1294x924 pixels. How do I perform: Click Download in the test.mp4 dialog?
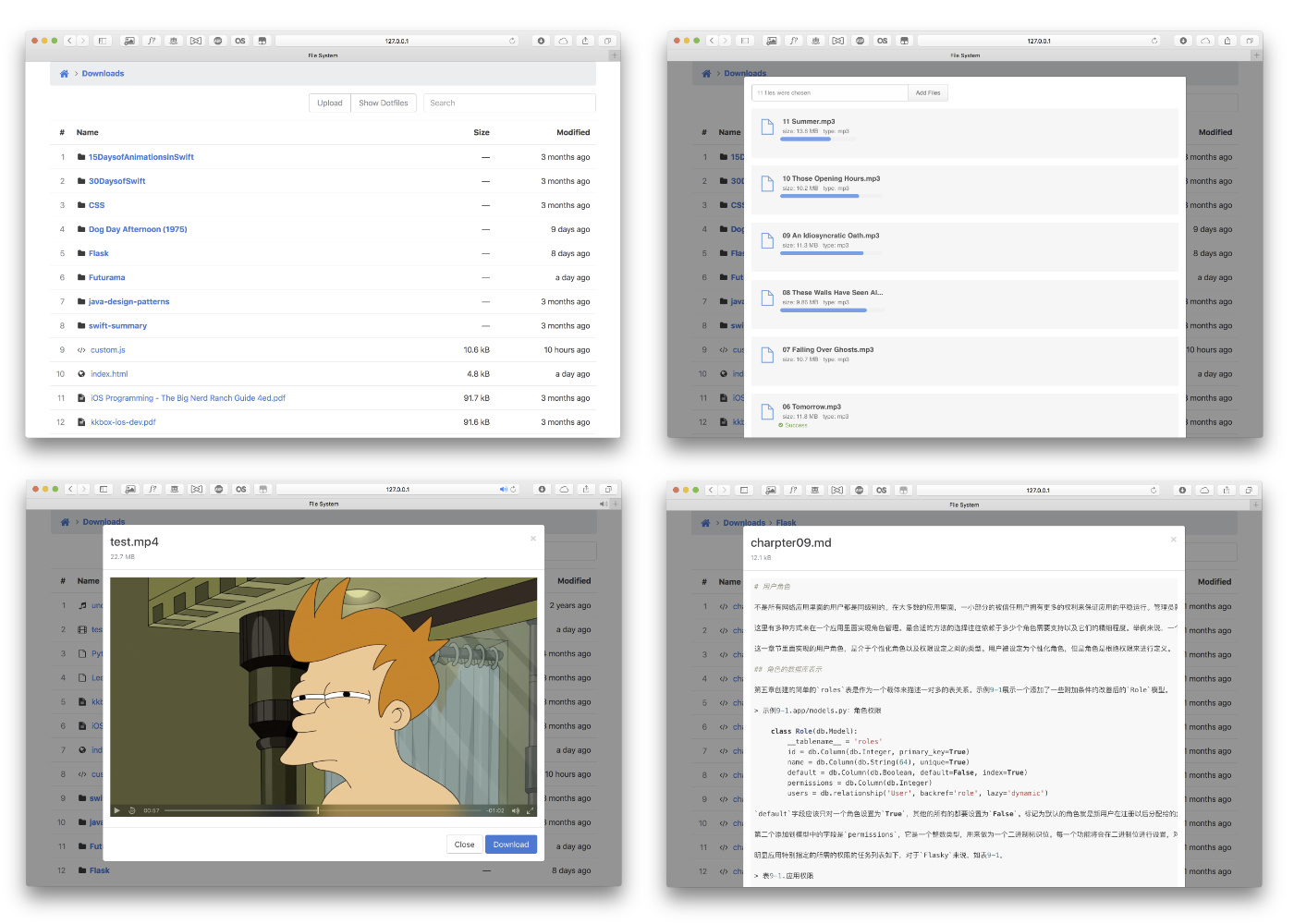(511, 845)
